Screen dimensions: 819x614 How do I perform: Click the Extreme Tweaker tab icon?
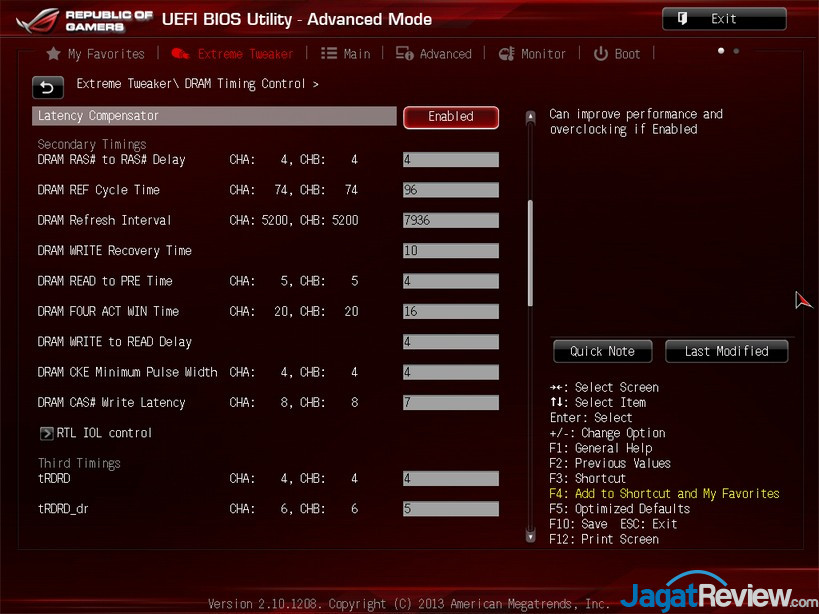pos(180,54)
